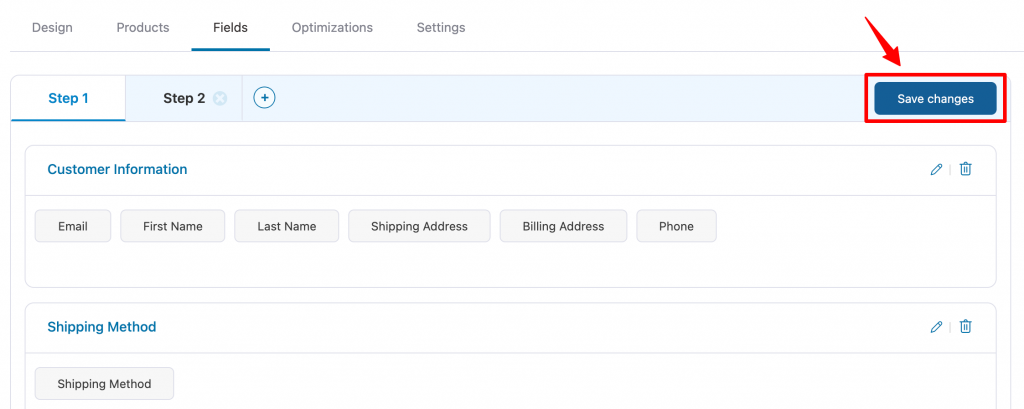Viewport: 1024px width, 409px height.
Task: Open the Customer Information section heading
Action: pyautogui.click(x=118, y=169)
